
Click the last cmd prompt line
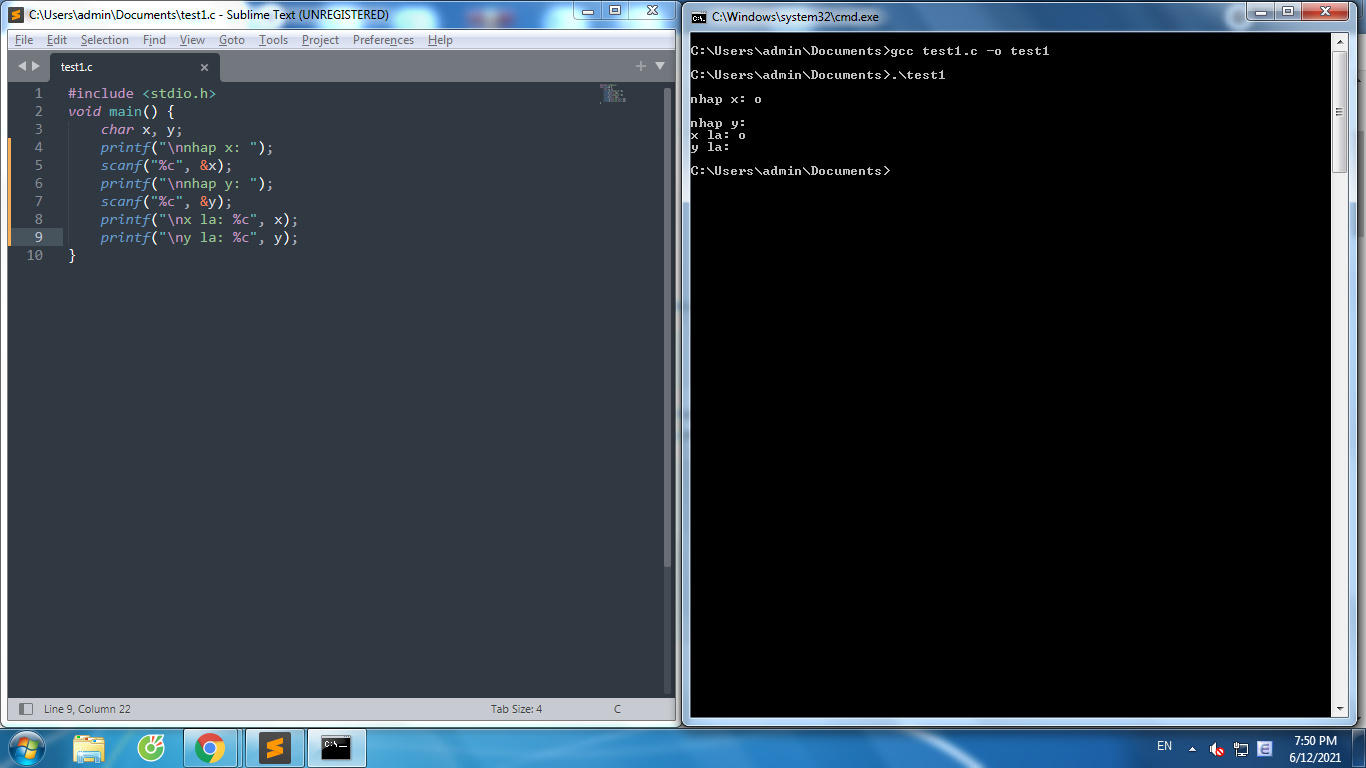click(790, 171)
